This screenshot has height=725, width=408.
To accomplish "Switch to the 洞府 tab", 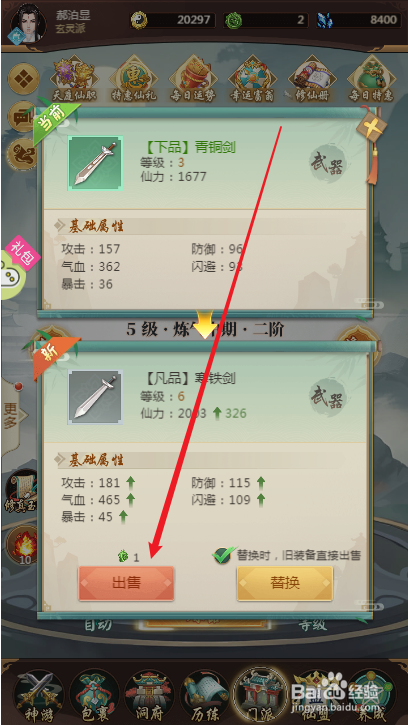I will pos(150,694).
